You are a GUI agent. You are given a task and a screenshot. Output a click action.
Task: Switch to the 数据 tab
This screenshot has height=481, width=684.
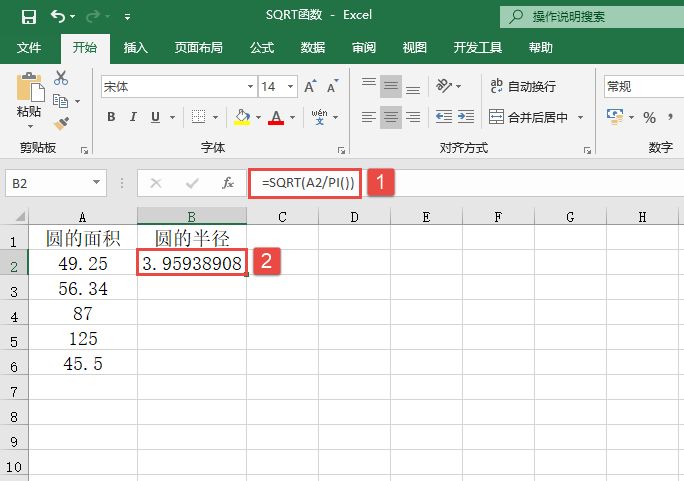pyautogui.click(x=313, y=47)
